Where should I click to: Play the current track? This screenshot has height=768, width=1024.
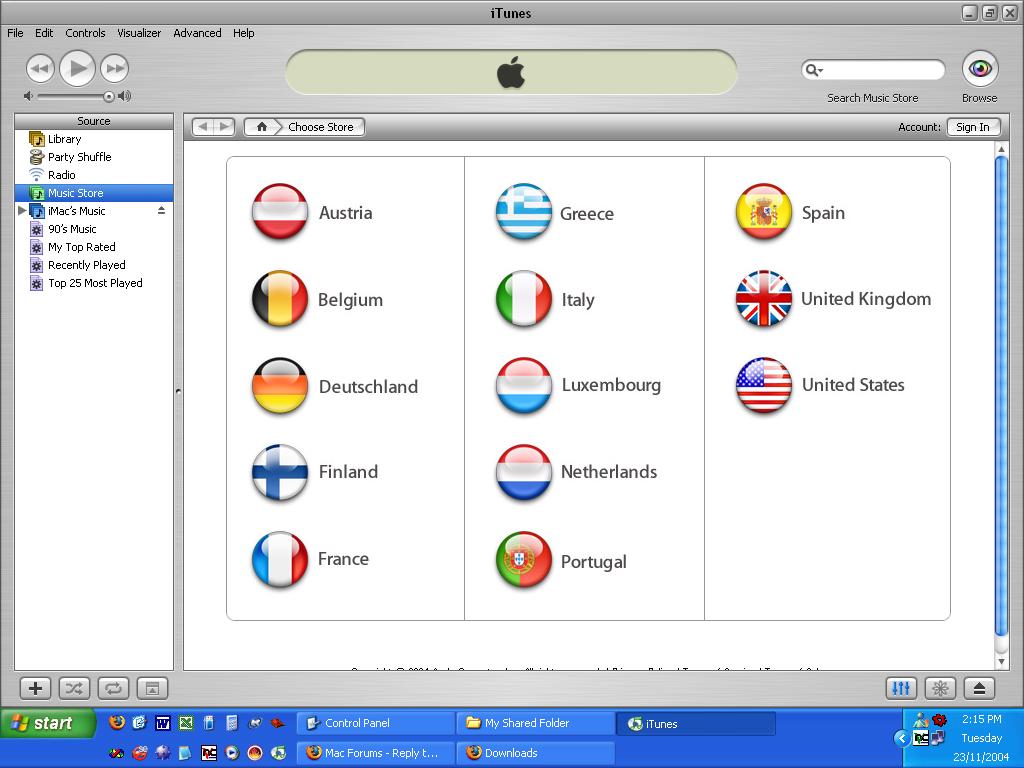77,68
